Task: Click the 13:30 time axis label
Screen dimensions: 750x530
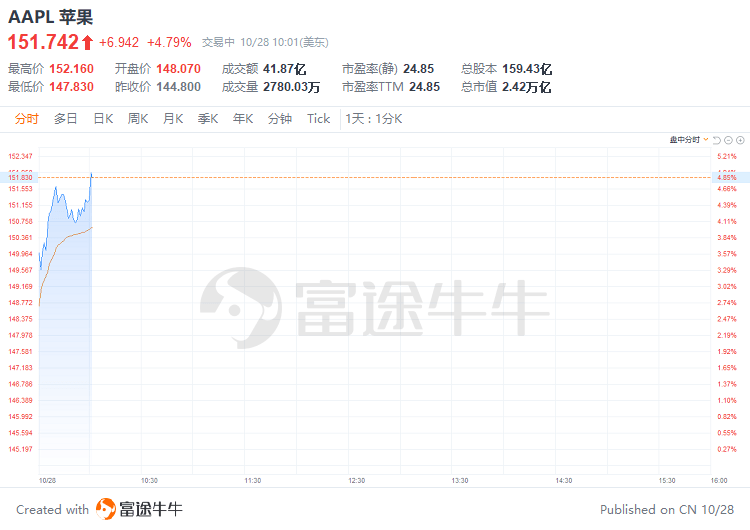Action: [460, 480]
